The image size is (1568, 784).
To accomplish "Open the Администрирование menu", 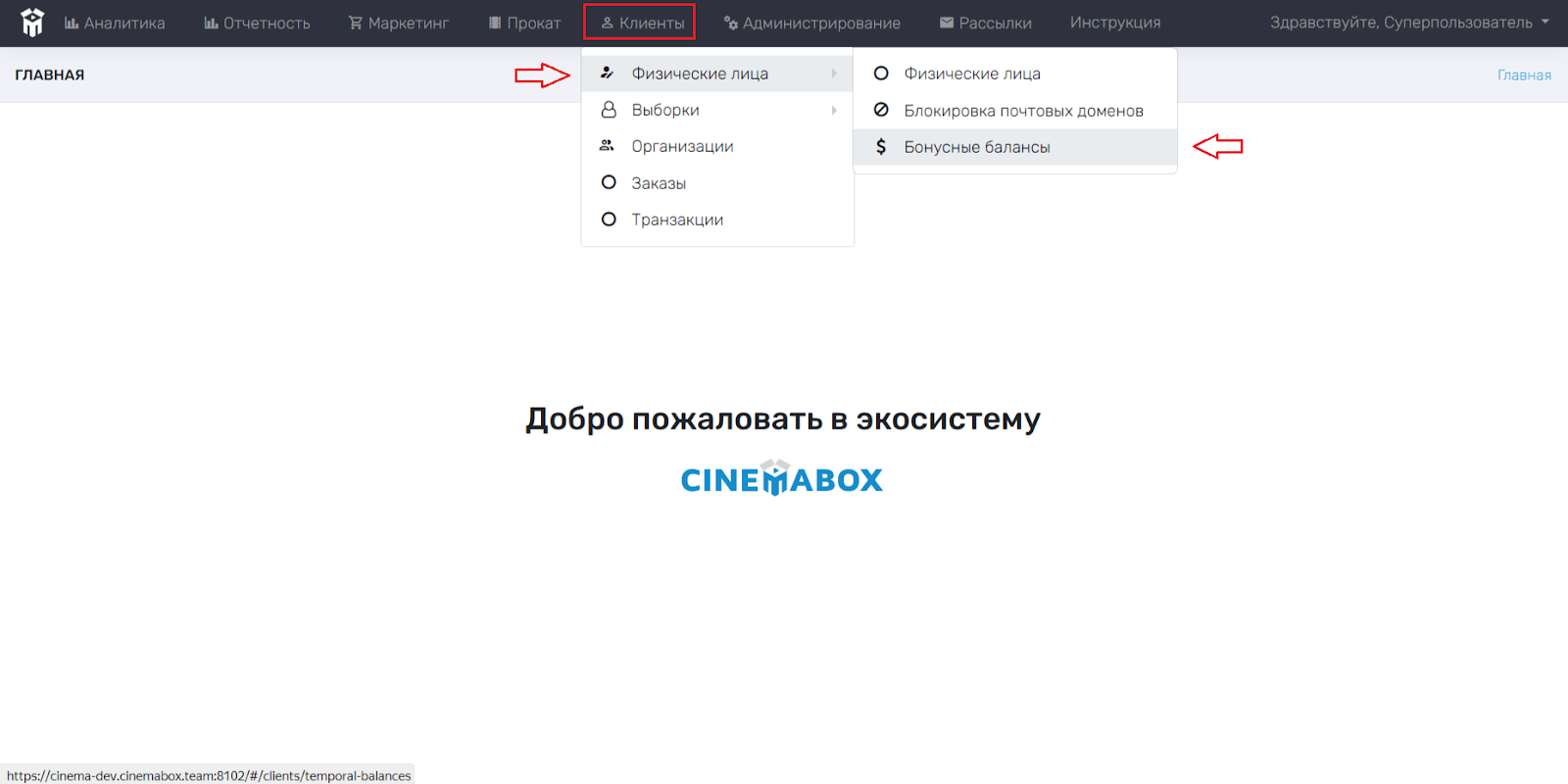I will coord(812,23).
